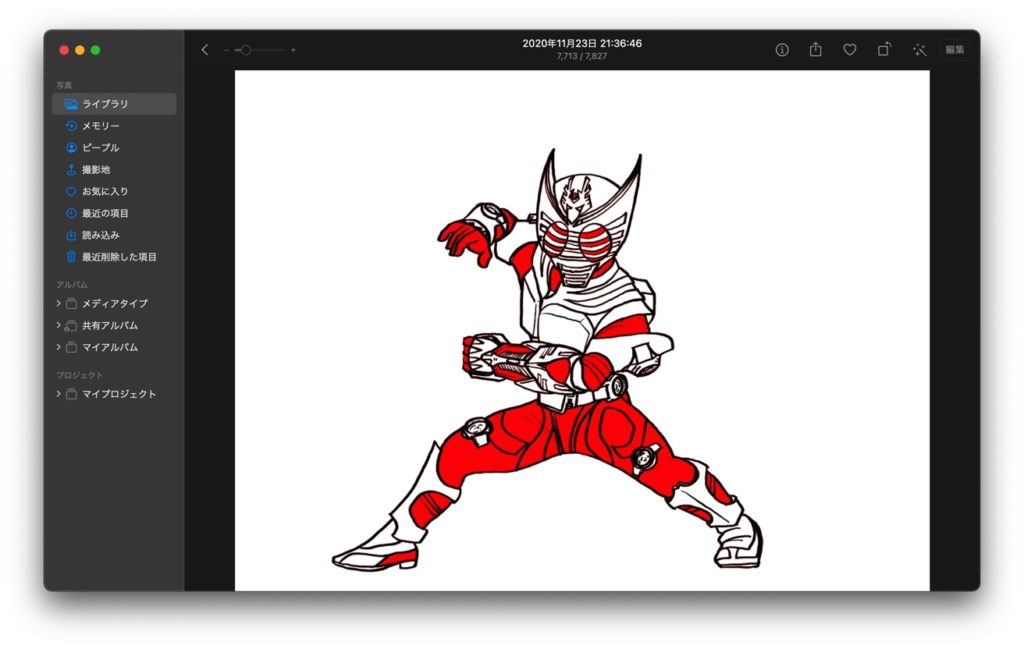Click the Share icon in toolbar

click(x=816, y=49)
